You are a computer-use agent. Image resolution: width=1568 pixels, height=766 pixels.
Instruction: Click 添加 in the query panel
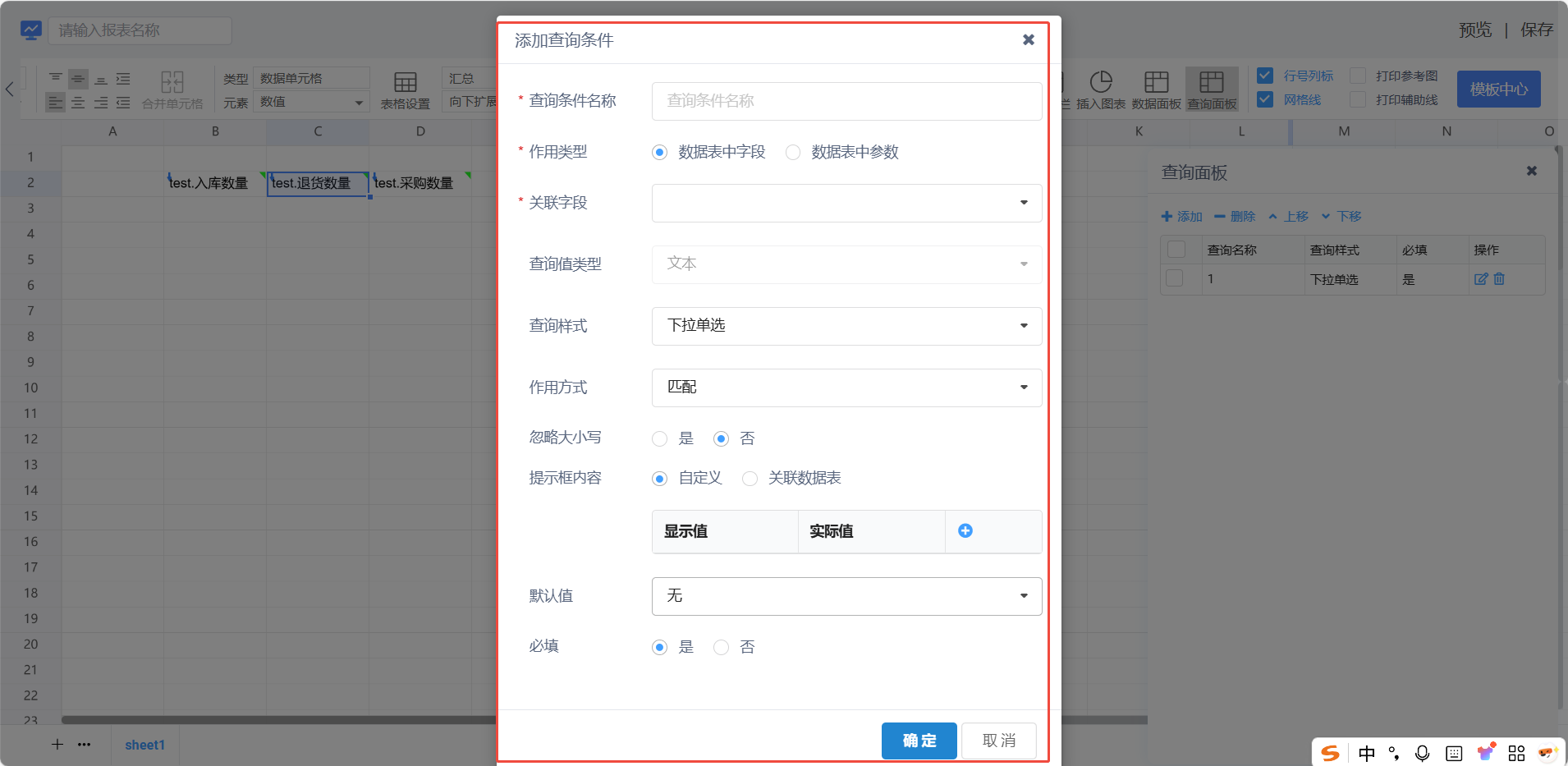[x=1181, y=217]
